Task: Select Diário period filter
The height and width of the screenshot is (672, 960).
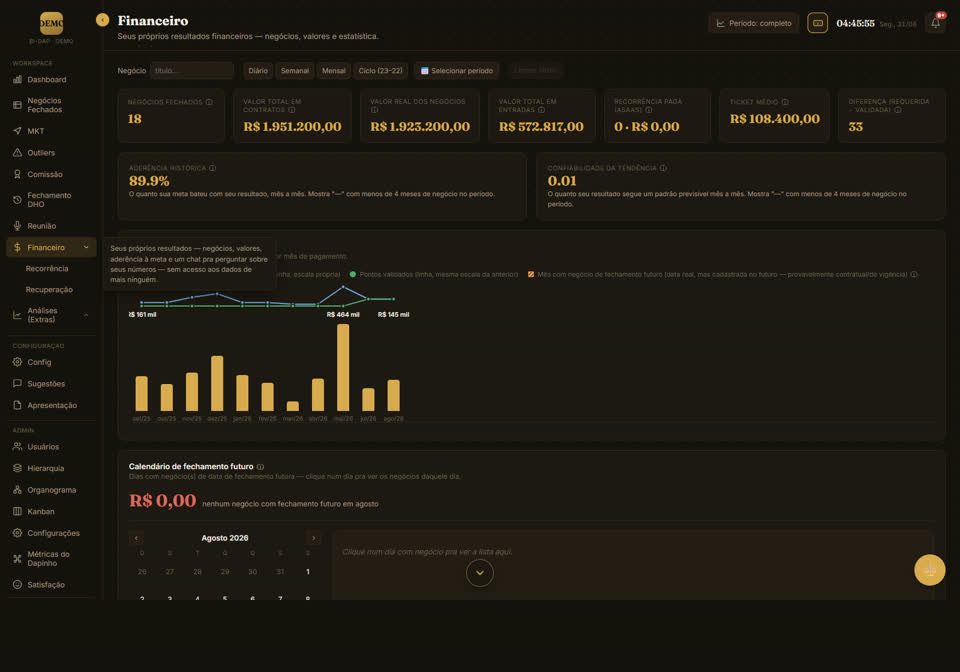Action: coord(258,70)
